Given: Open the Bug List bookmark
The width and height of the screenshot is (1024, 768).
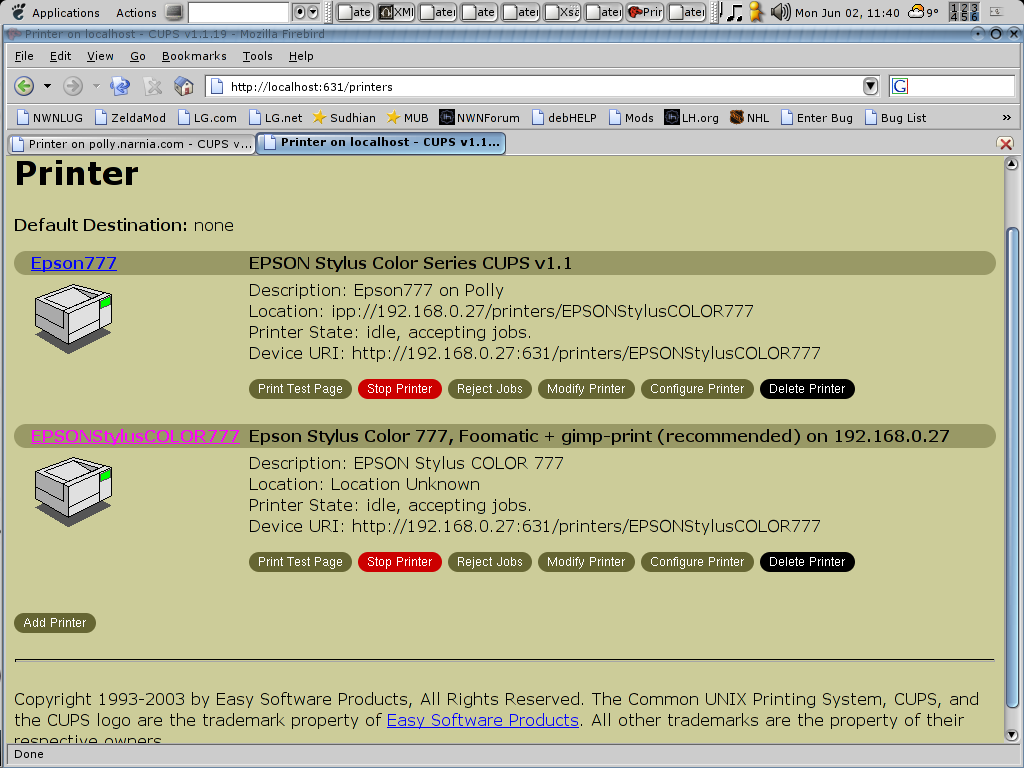Looking at the screenshot, I should click(895, 118).
